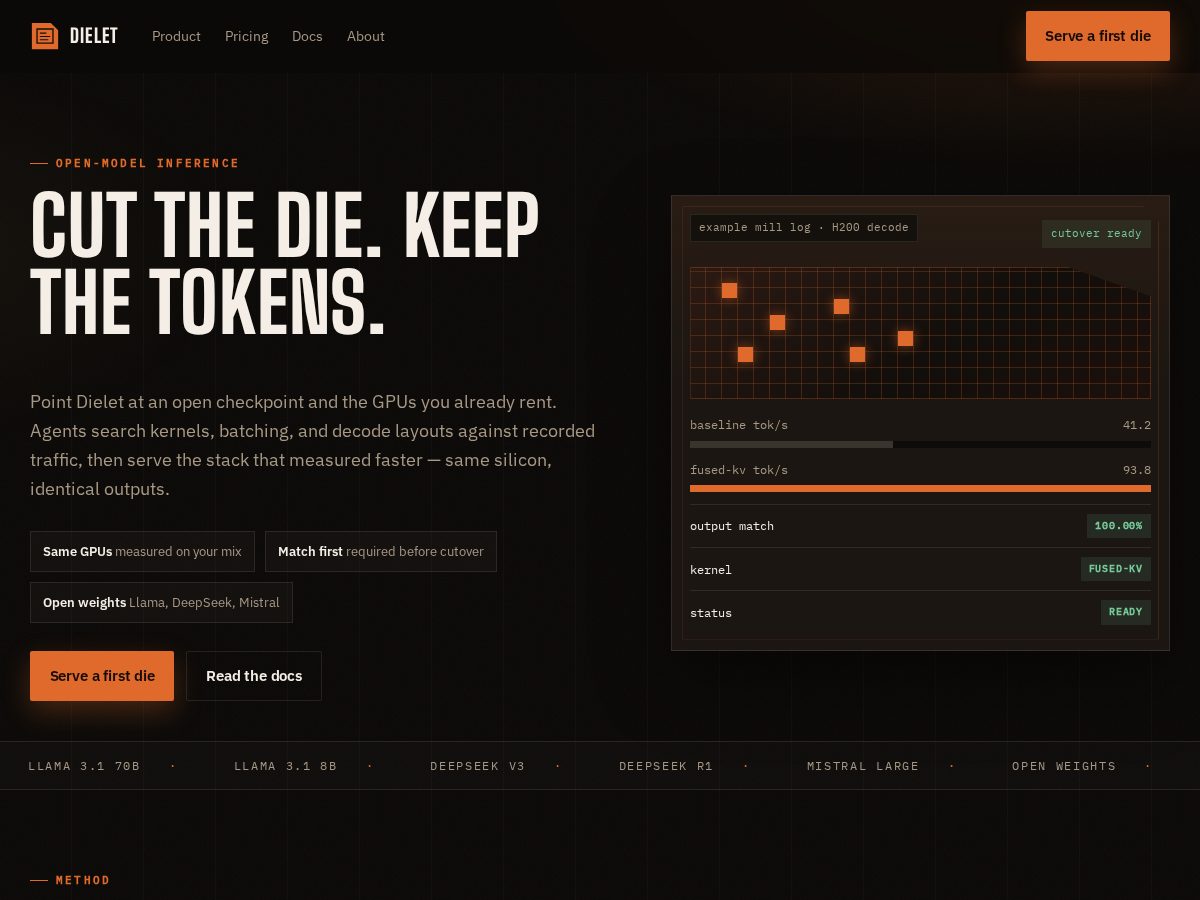Open the Docs nav item
The image size is (1200, 900).
pyautogui.click(x=307, y=36)
